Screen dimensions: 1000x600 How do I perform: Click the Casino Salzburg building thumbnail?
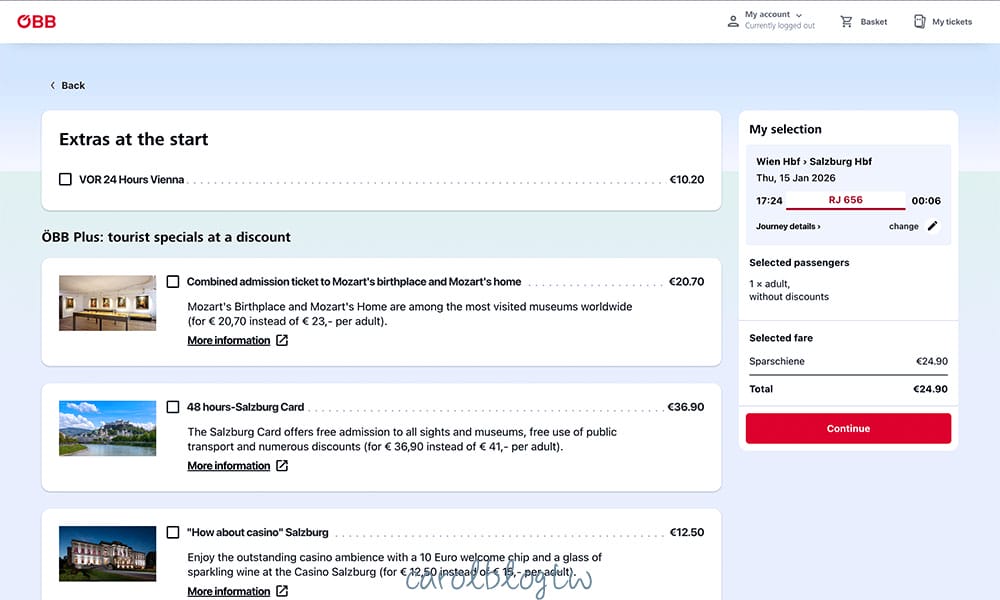[x=107, y=554]
